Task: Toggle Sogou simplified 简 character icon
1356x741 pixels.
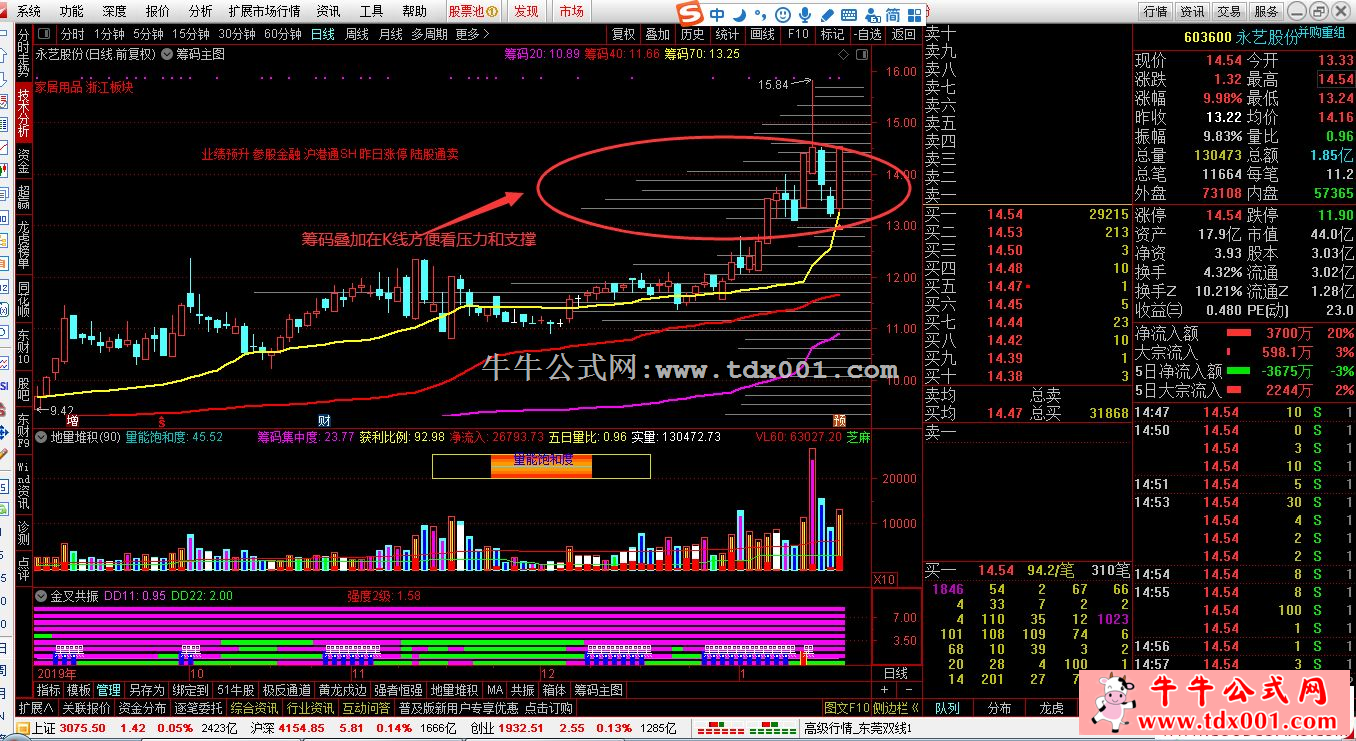Action: pos(892,15)
